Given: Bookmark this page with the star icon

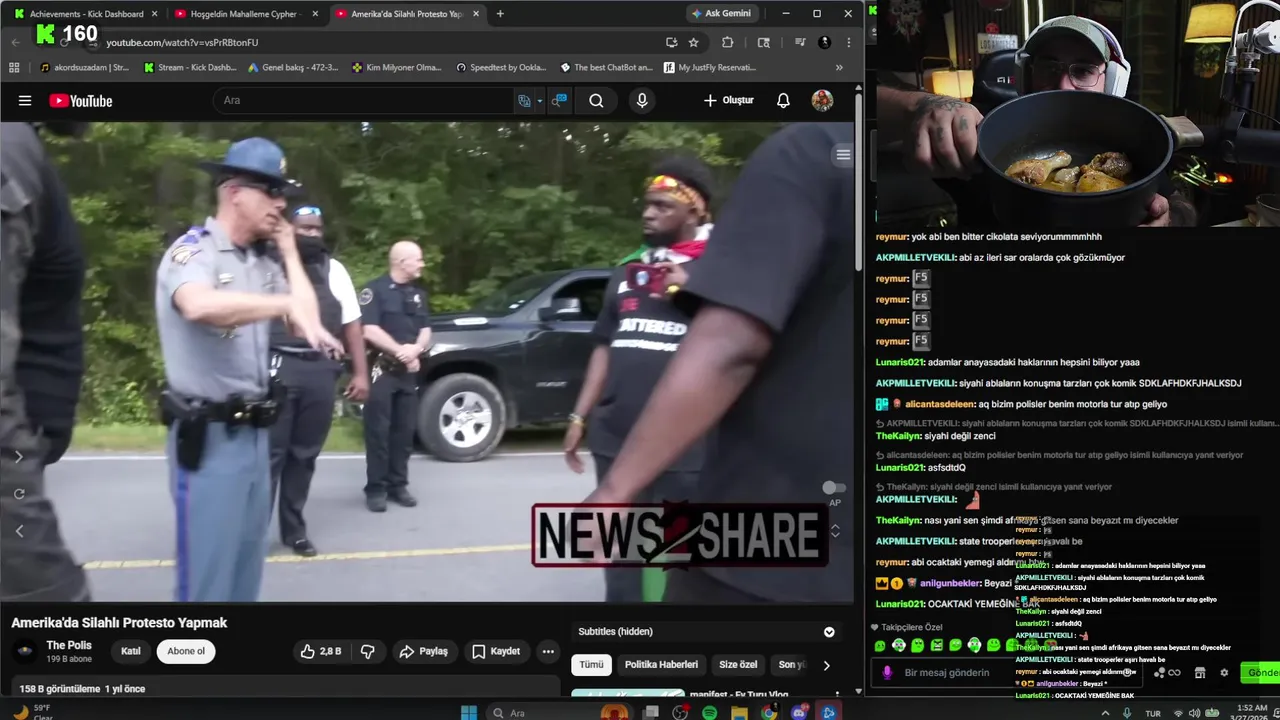Looking at the screenshot, I should (x=693, y=42).
